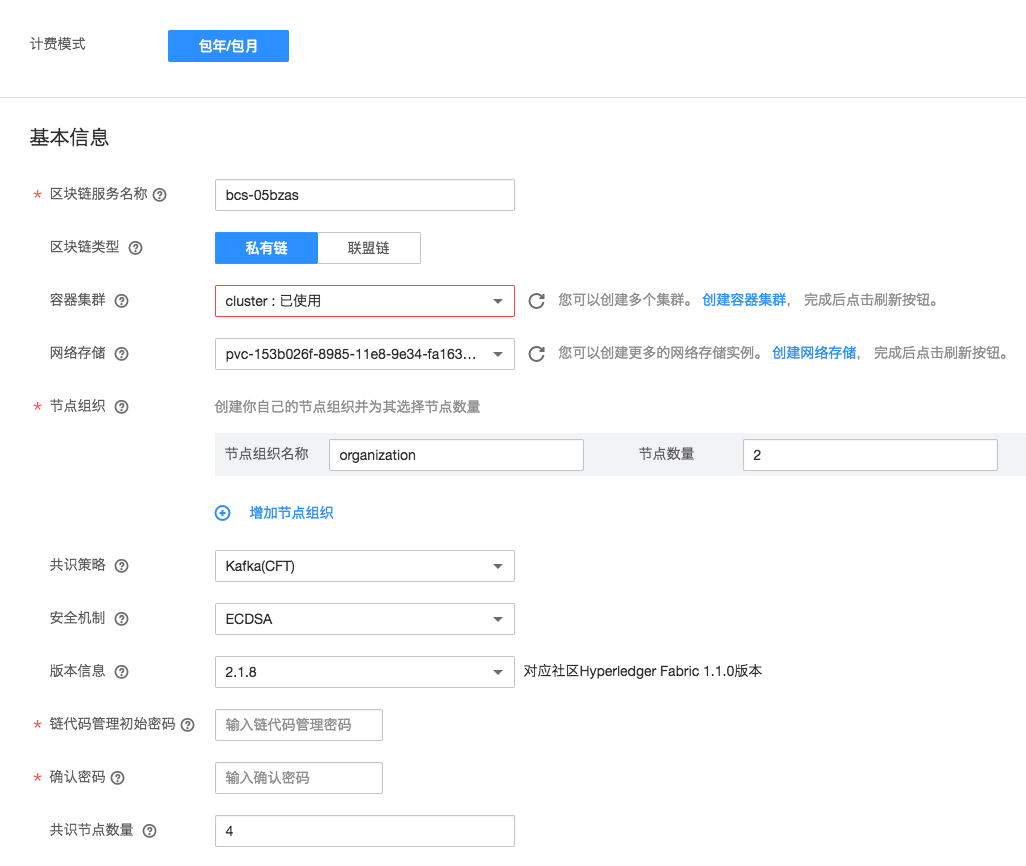Viewport: 1026px width, 866px height.
Task: Choose 包年/包月 billing mode
Action: (x=228, y=46)
